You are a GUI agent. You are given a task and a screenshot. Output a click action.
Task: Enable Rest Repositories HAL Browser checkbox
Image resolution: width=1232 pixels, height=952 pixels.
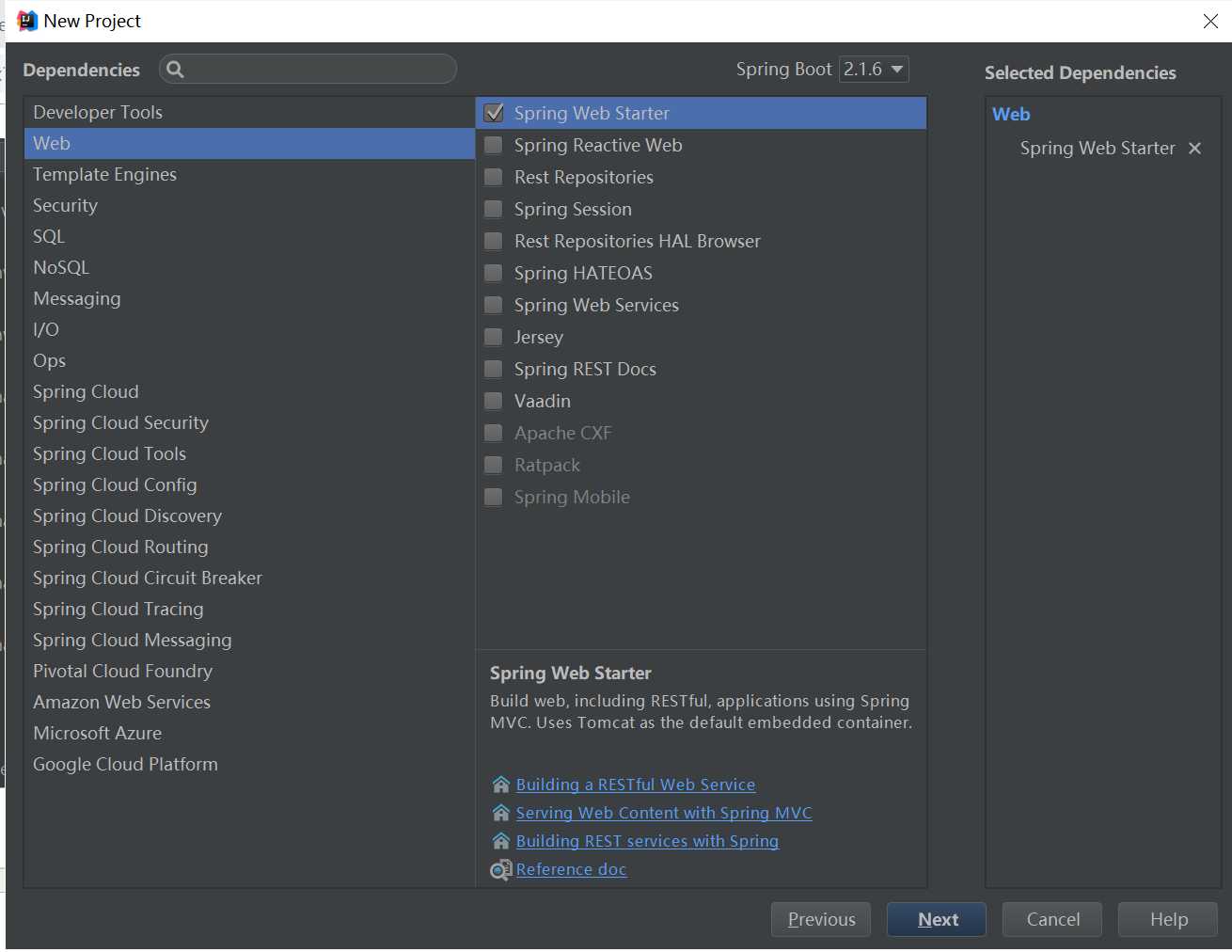click(x=494, y=241)
